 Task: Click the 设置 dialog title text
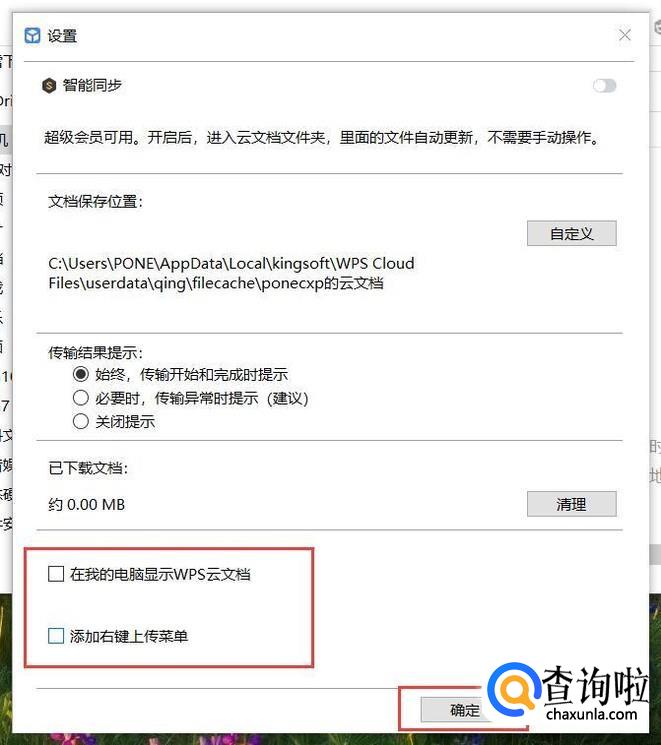click(x=62, y=36)
